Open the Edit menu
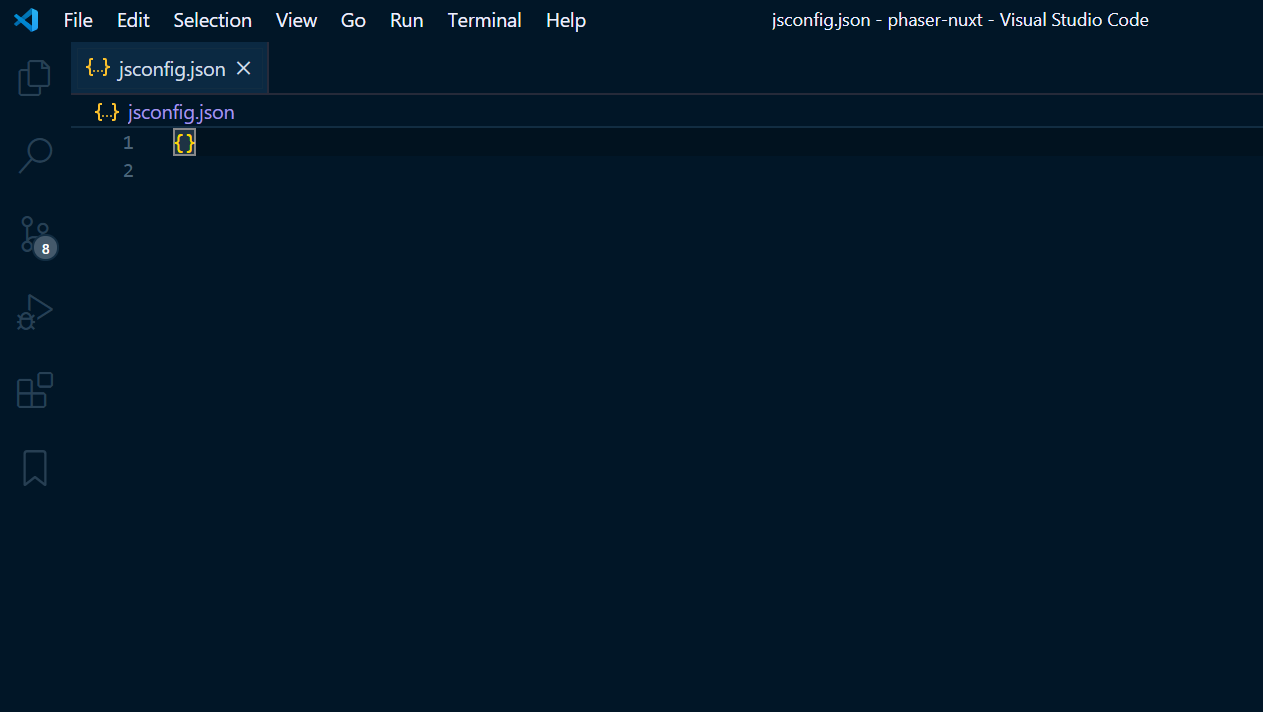The width and height of the screenshot is (1263, 712). click(x=132, y=20)
